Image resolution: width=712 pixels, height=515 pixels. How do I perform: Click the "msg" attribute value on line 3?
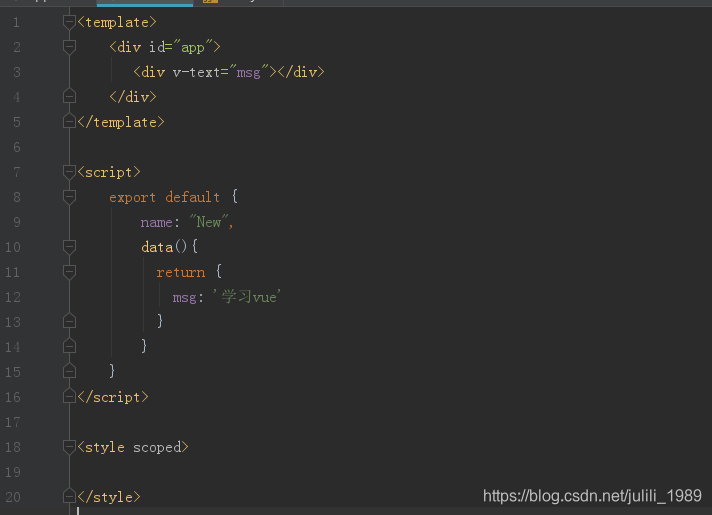(248, 72)
